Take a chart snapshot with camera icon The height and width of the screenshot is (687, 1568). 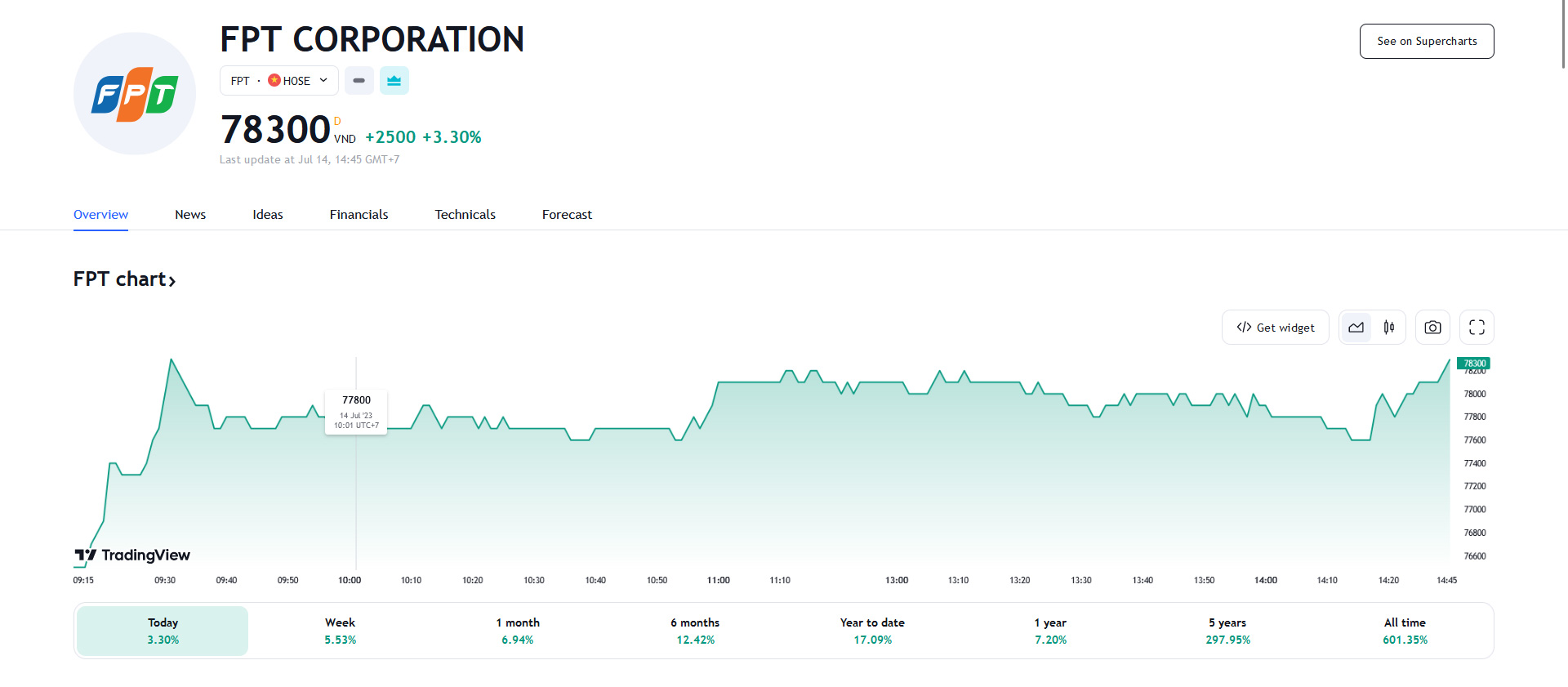[1432, 328]
